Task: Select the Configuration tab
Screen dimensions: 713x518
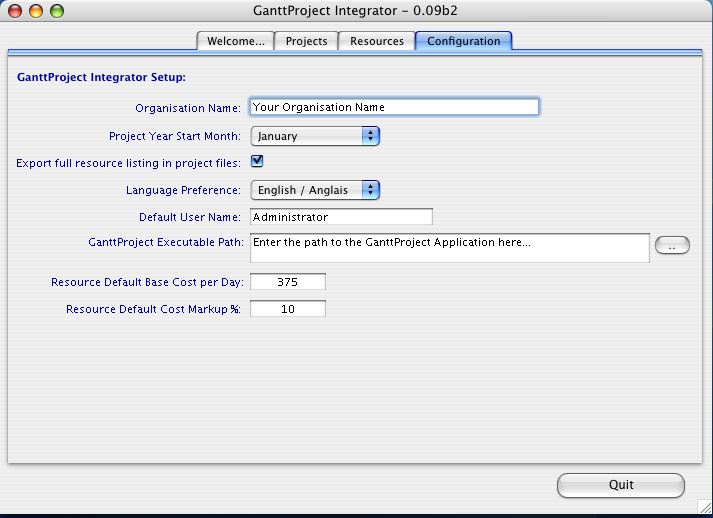Action: coord(463,41)
